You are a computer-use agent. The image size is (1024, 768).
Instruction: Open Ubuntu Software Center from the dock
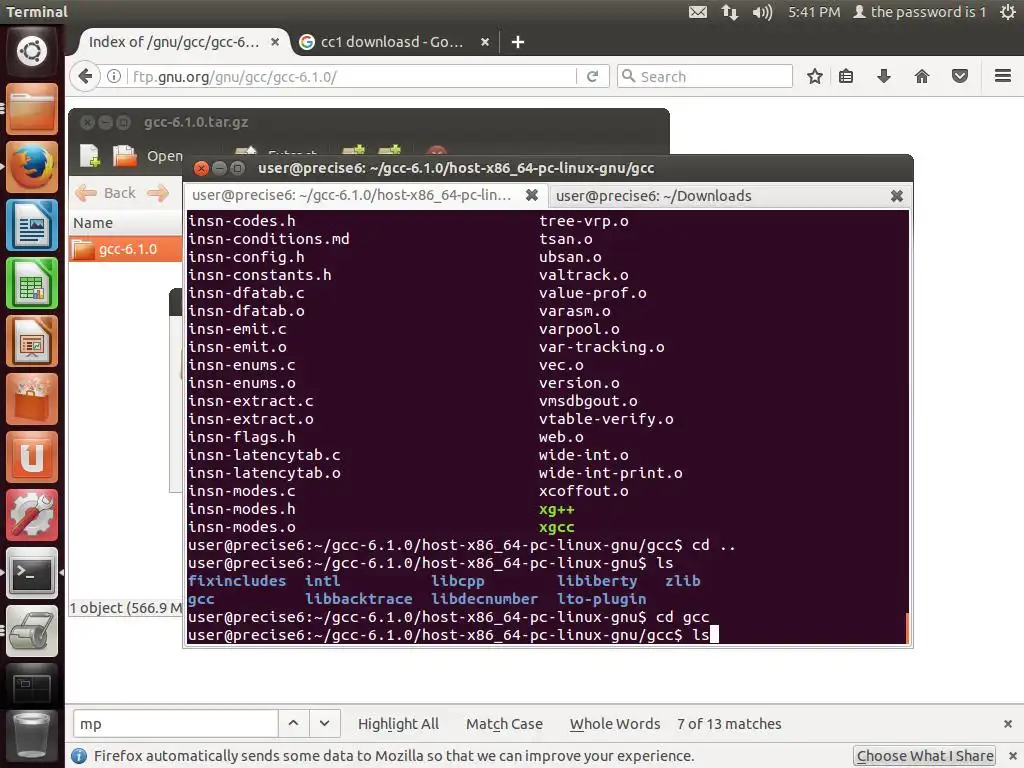point(31,399)
